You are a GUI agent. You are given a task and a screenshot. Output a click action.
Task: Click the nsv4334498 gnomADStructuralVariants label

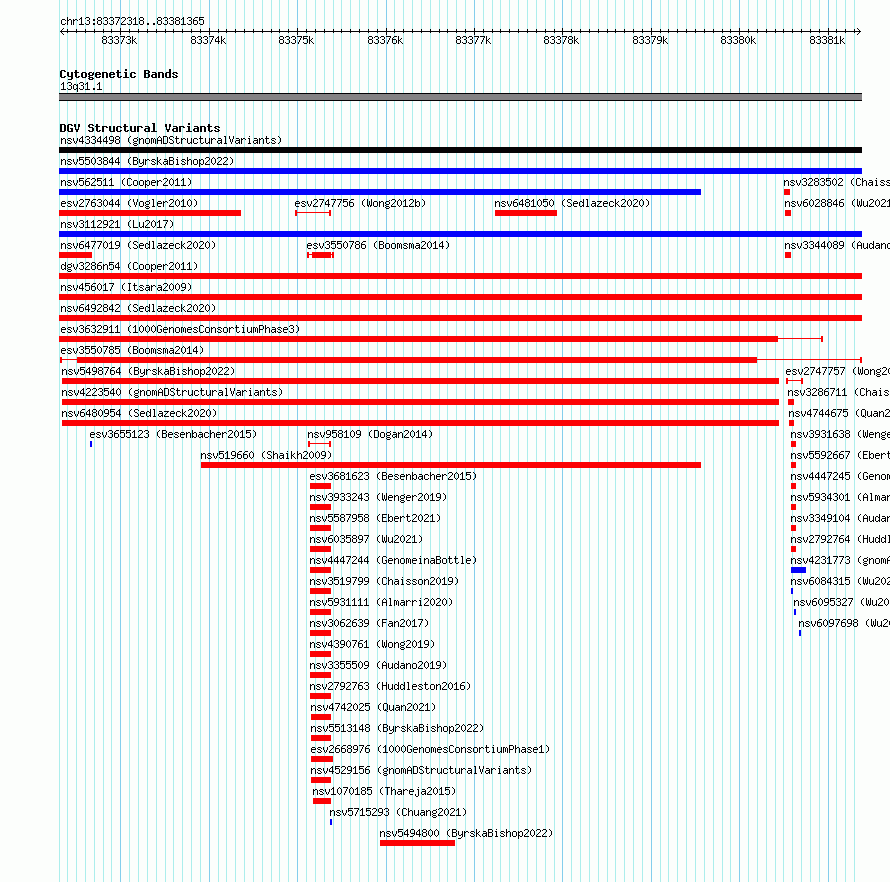pyautogui.click(x=171, y=140)
